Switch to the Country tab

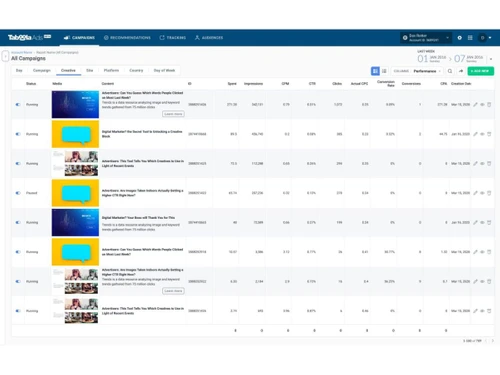point(136,70)
